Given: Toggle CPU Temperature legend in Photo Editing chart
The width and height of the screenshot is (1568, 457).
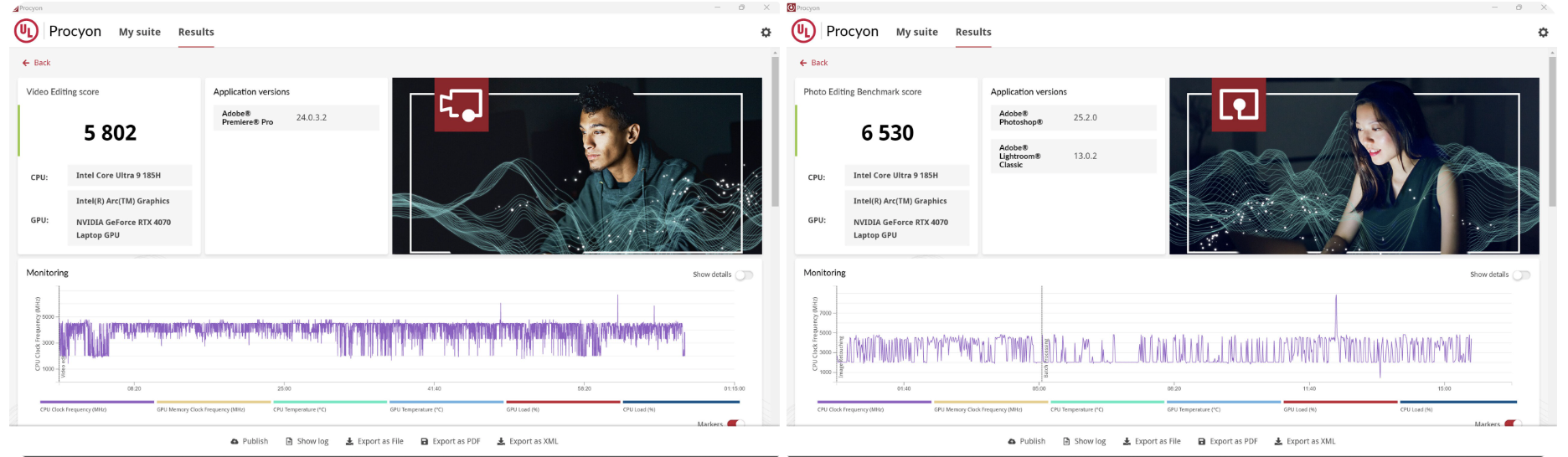Looking at the screenshot, I should [x=1076, y=409].
